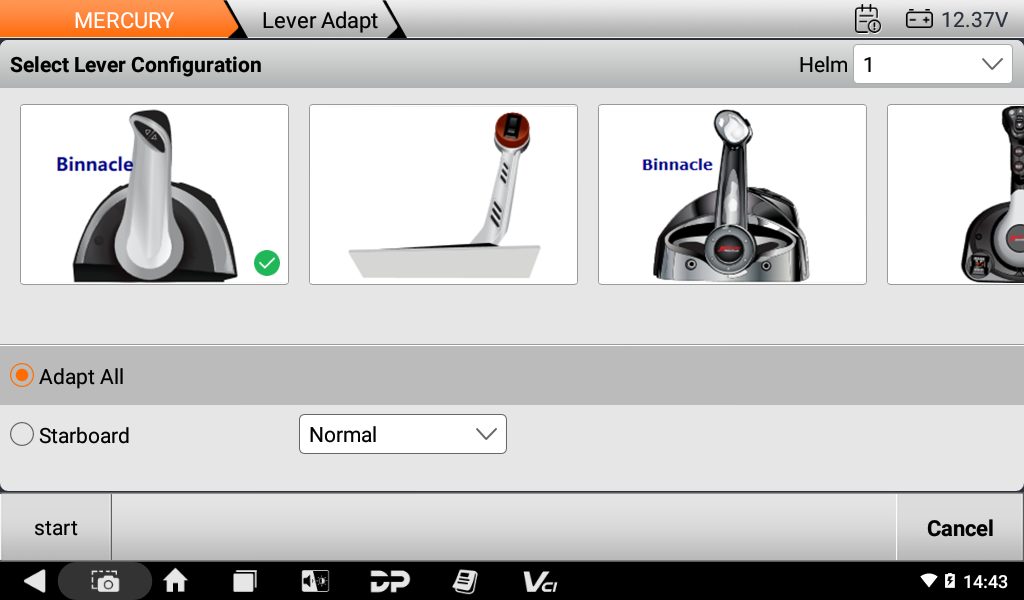Choose the chrome Binnacle lever thumbnail
Viewport: 1024px width, 600px height.
tap(732, 194)
